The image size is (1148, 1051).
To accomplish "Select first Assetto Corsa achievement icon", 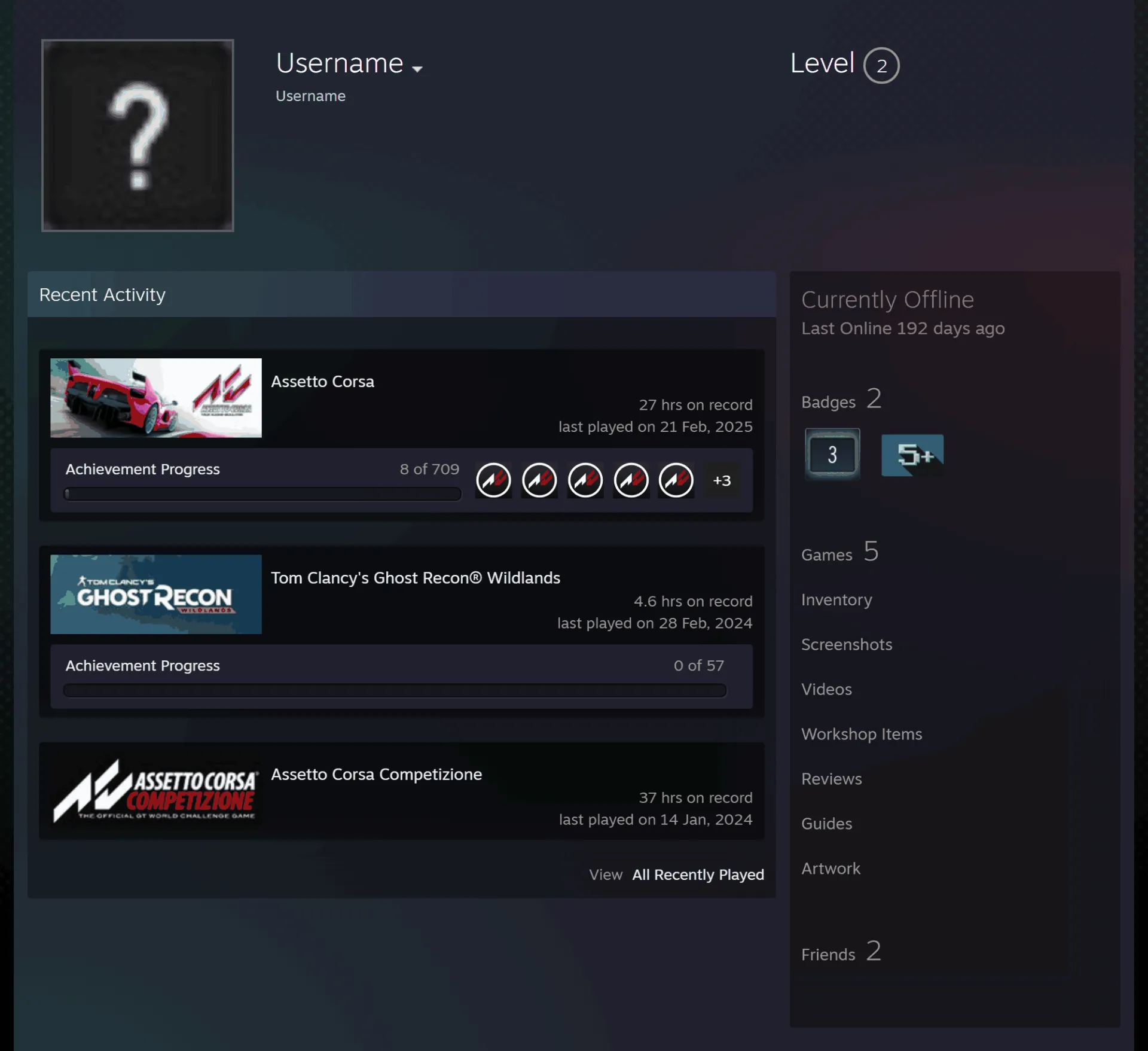I will tap(493, 480).
